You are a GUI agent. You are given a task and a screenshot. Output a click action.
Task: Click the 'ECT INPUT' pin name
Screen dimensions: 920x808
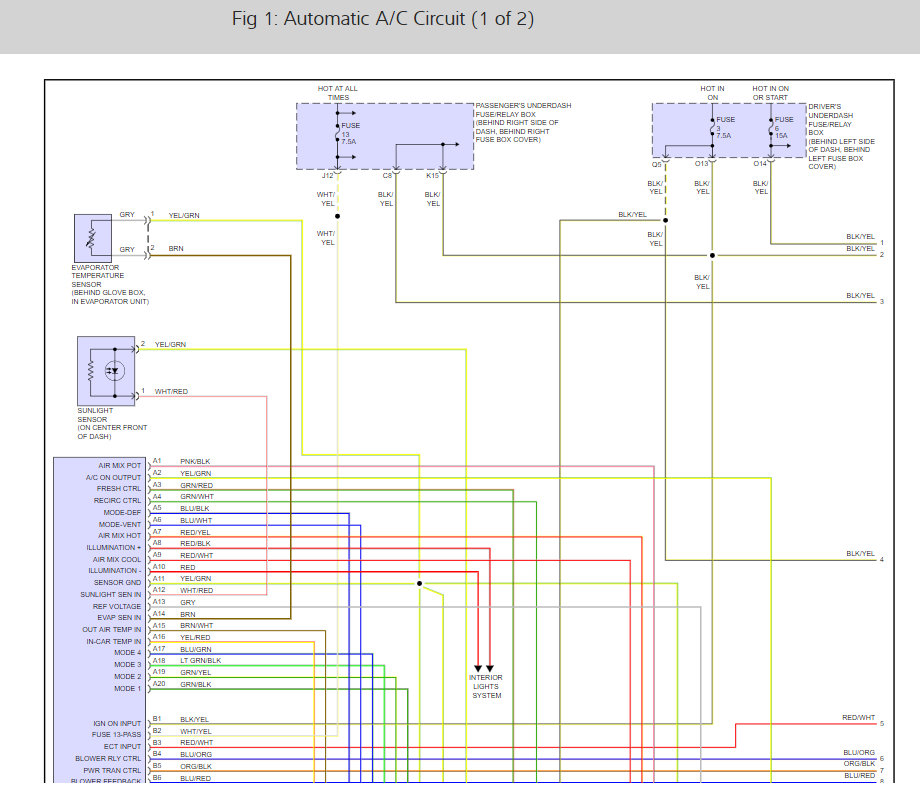click(123, 746)
